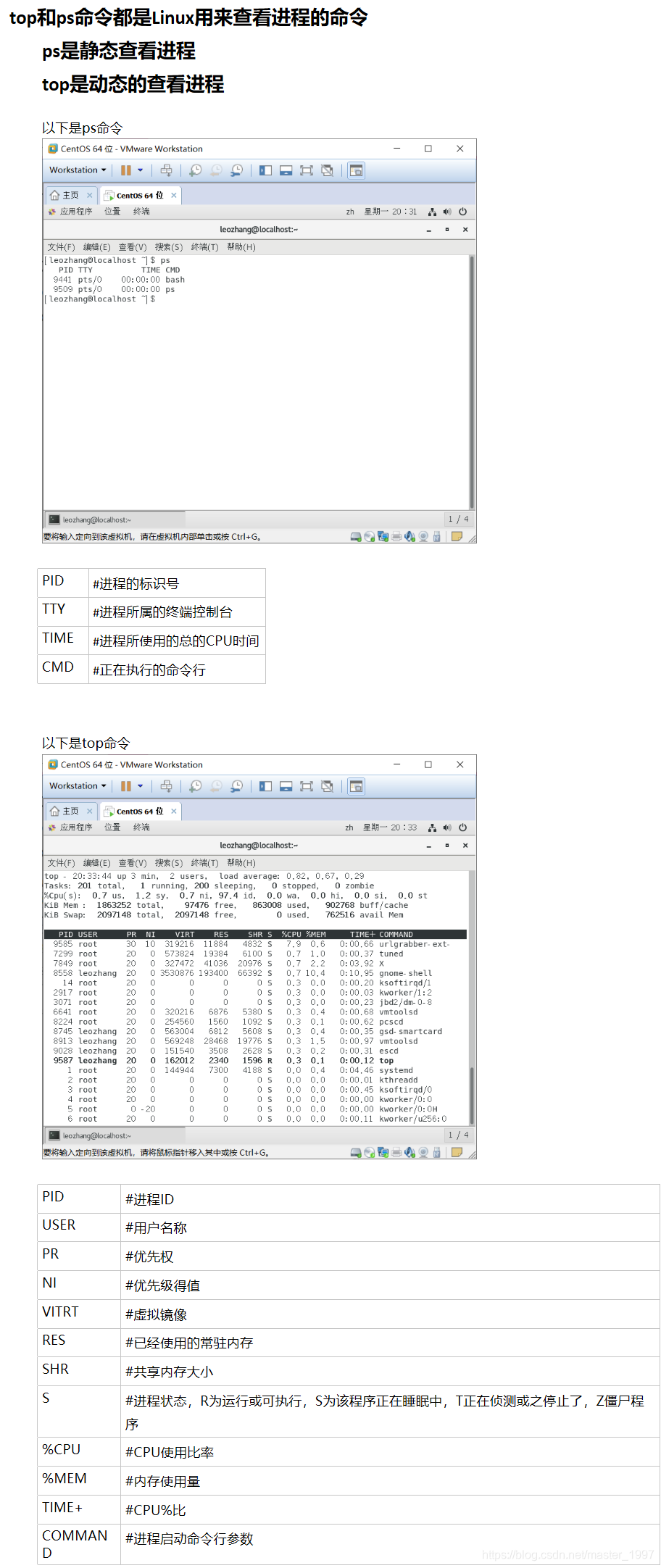This screenshot has width=661, height=1568.
Task: Open snapshot manager icon in top window
Action: [x=236, y=786]
